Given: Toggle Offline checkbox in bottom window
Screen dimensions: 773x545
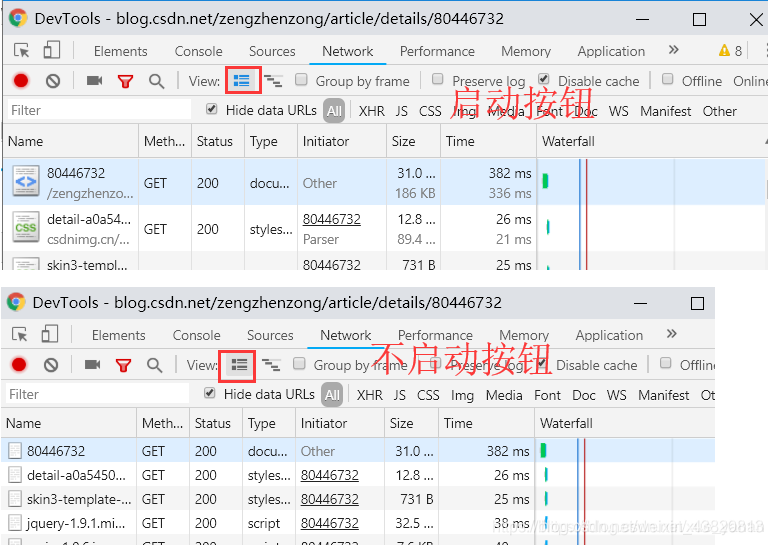Looking at the screenshot, I should click(x=666, y=363).
